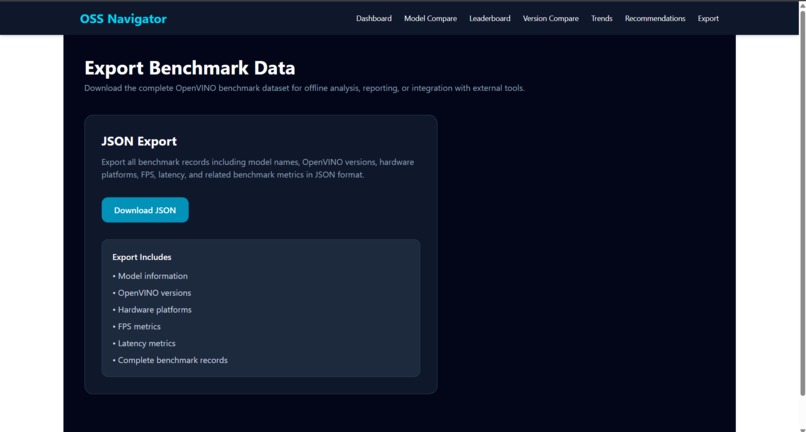806x432 pixels.
Task: Click the JSON Export card title
Action: [x=139, y=141]
